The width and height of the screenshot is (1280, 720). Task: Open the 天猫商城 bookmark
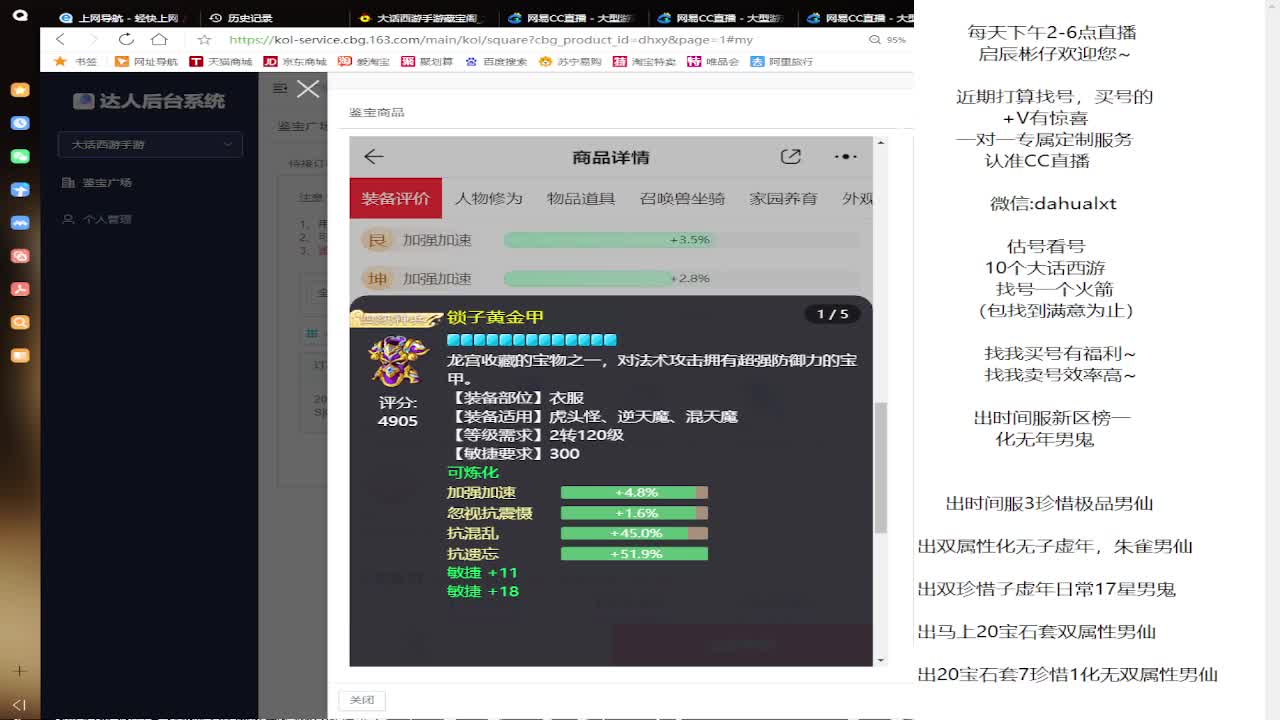(220, 61)
